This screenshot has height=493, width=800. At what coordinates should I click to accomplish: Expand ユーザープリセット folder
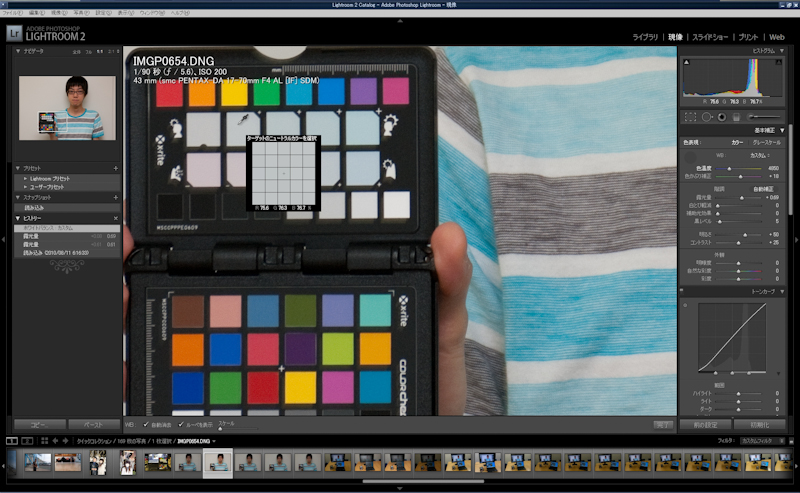point(26,187)
